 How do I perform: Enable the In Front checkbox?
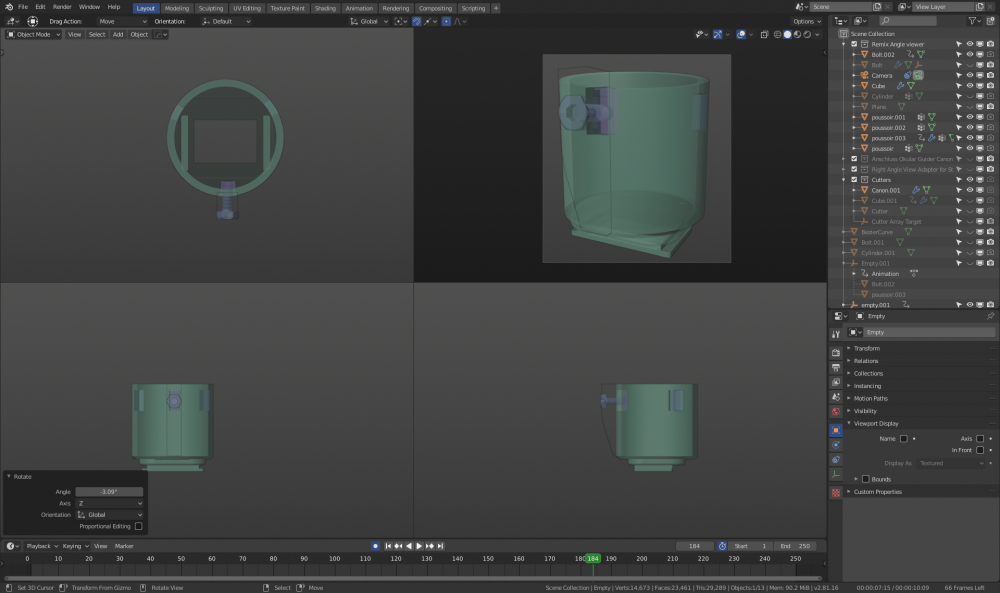pos(980,450)
